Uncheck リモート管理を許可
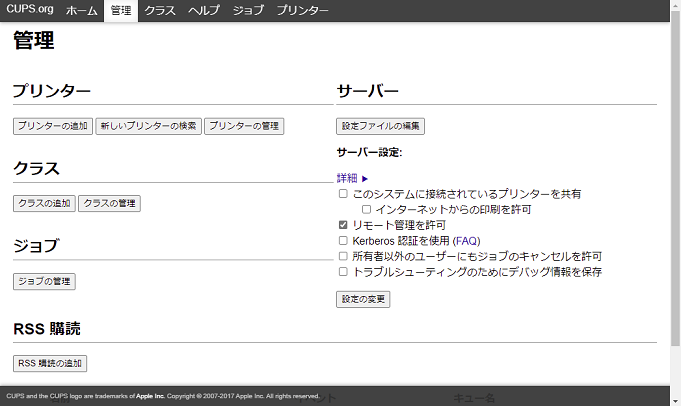The image size is (681, 406). (343, 225)
